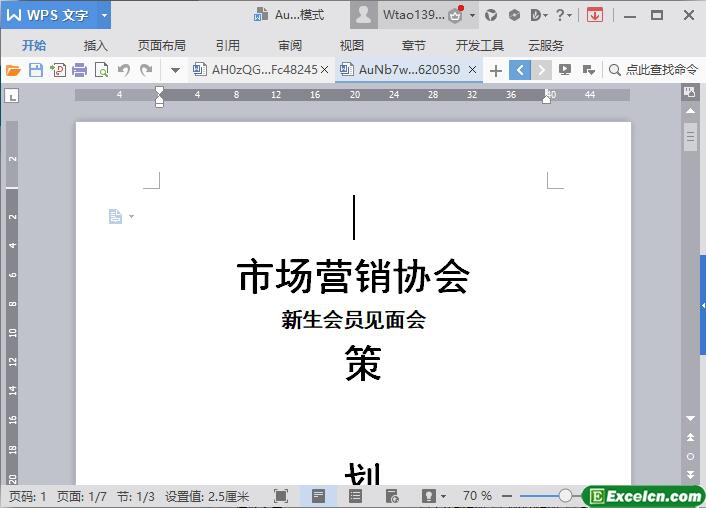Click the red download arrow icon in the title bar
The height and width of the screenshot is (508, 706).
tap(595, 15)
